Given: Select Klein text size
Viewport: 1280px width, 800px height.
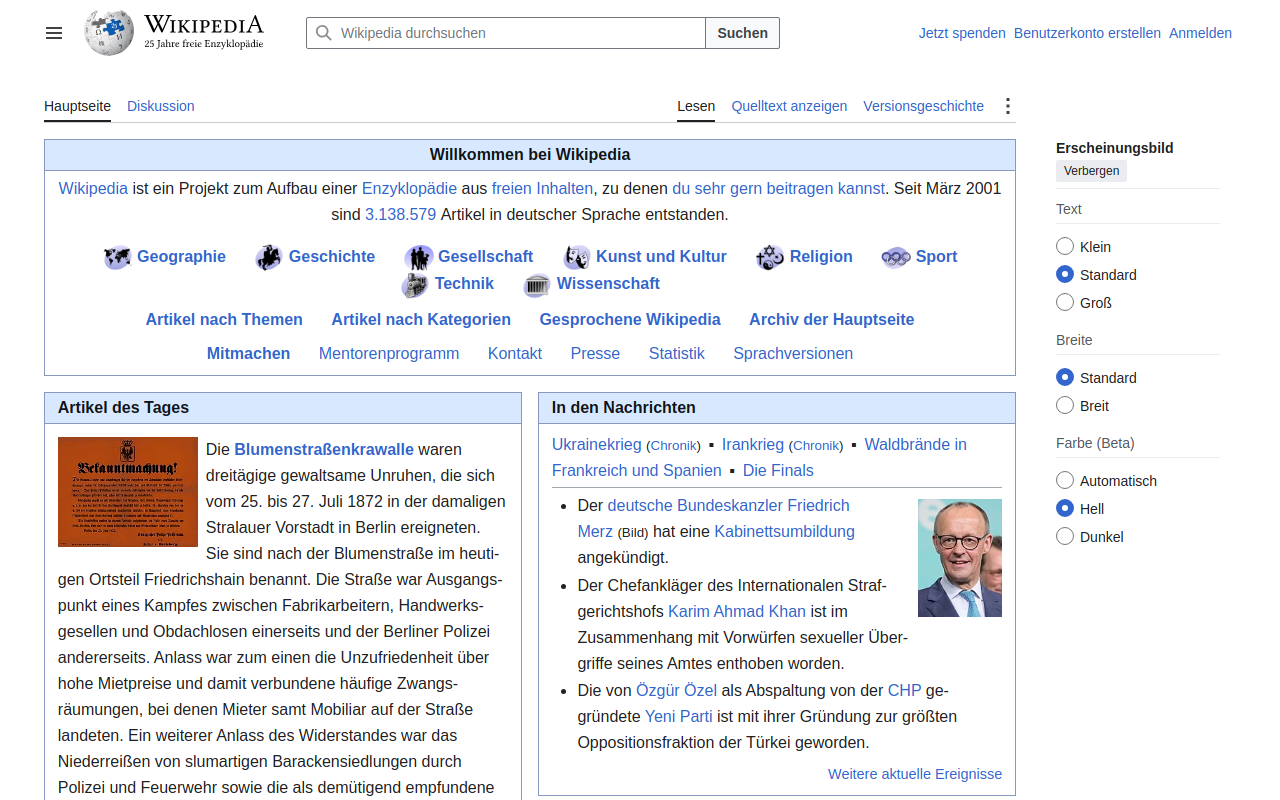Looking at the screenshot, I should coord(1065,246).
